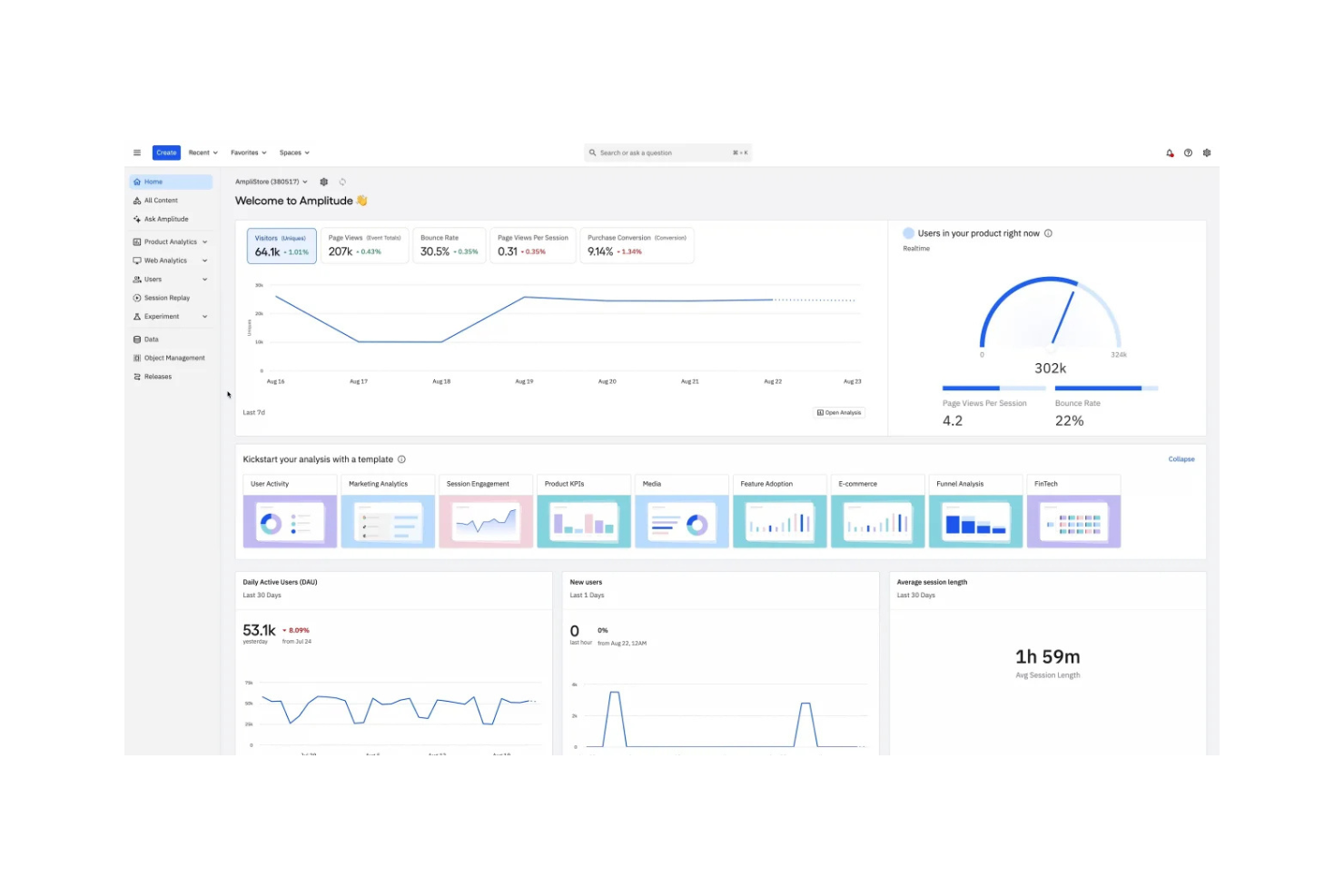Open the Marketing Analytics template
Screen dimensions: 1344x896
(x=388, y=511)
